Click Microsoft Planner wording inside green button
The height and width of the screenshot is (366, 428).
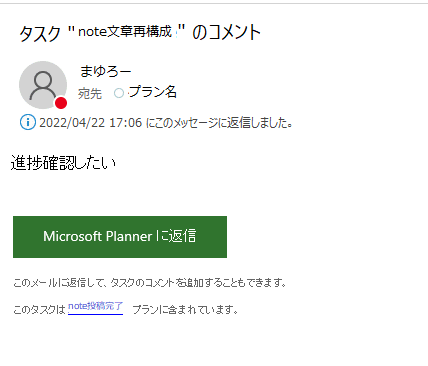[98, 236]
